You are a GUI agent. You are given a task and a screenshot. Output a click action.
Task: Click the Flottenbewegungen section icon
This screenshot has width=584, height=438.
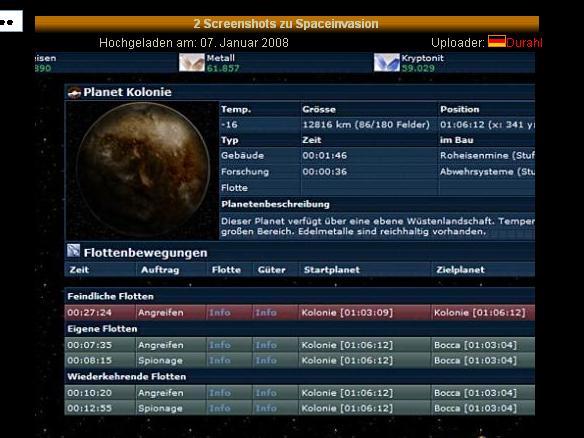[73, 251]
